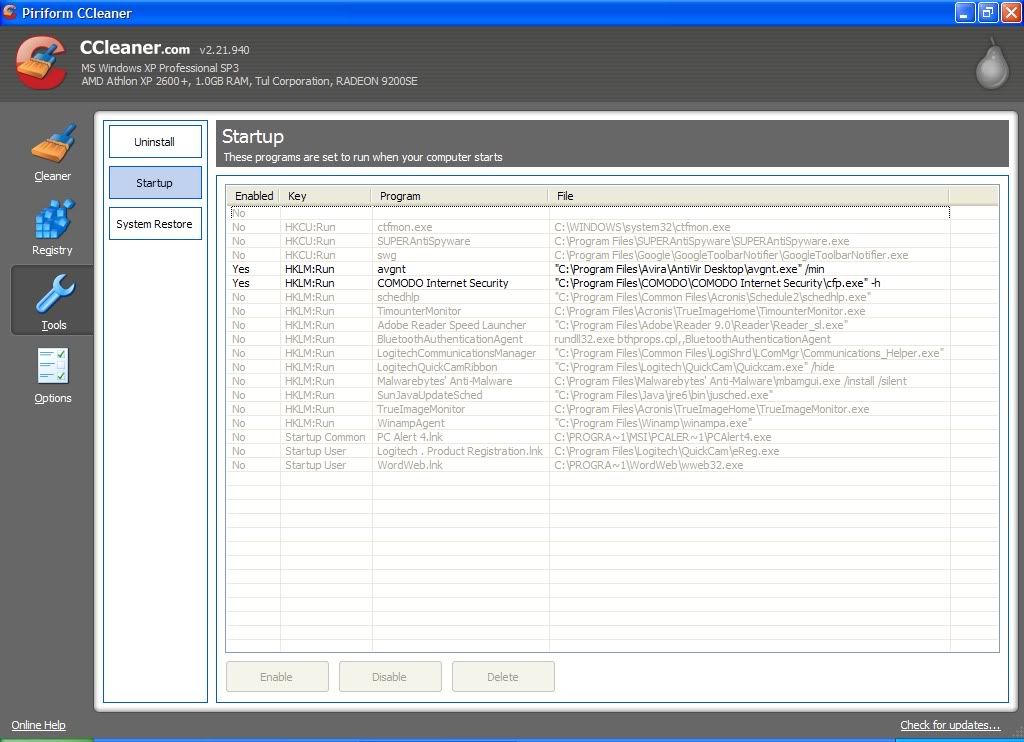Click the Check for updates link
Viewport: 1024px width, 742px height.
tap(949, 725)
